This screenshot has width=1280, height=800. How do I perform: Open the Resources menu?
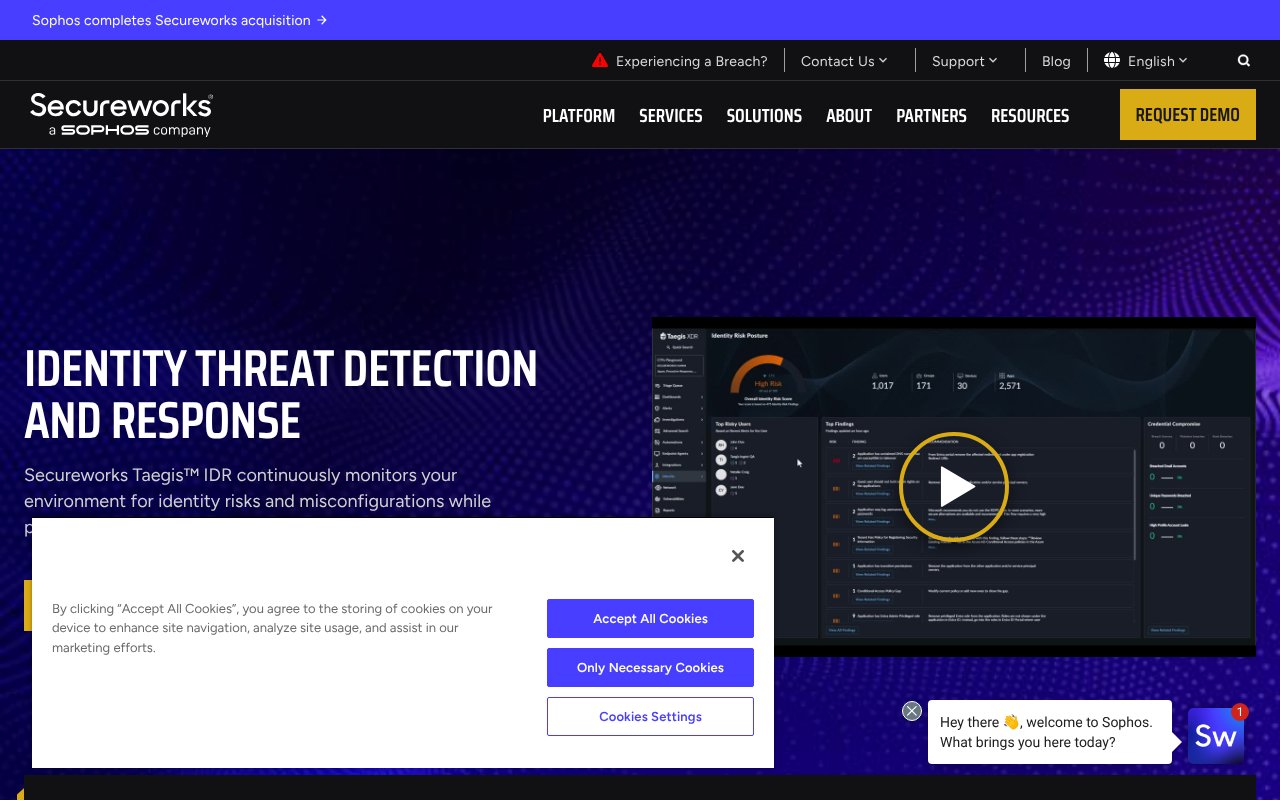click(1030, 115)
